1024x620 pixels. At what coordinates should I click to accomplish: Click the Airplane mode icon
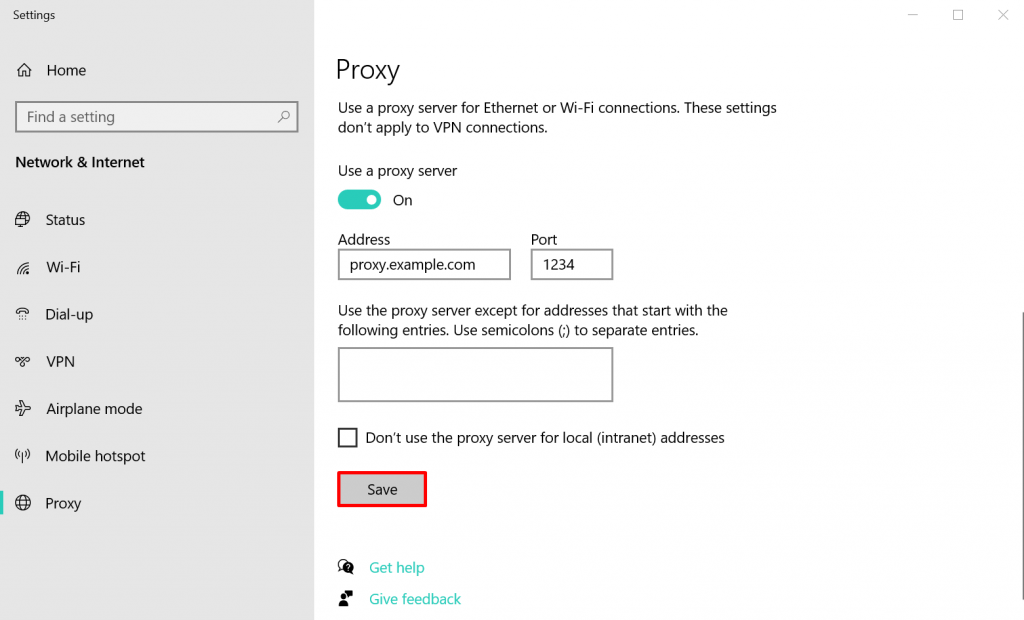click(x=23, y=409)
